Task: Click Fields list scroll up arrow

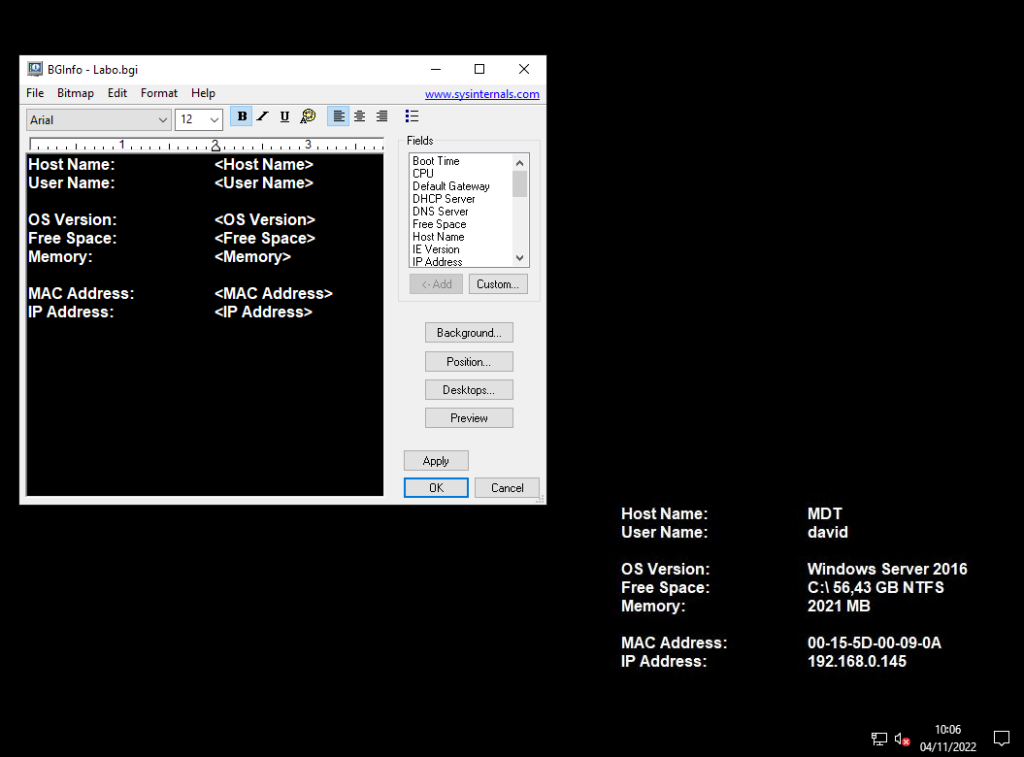Action: (520, 163)
